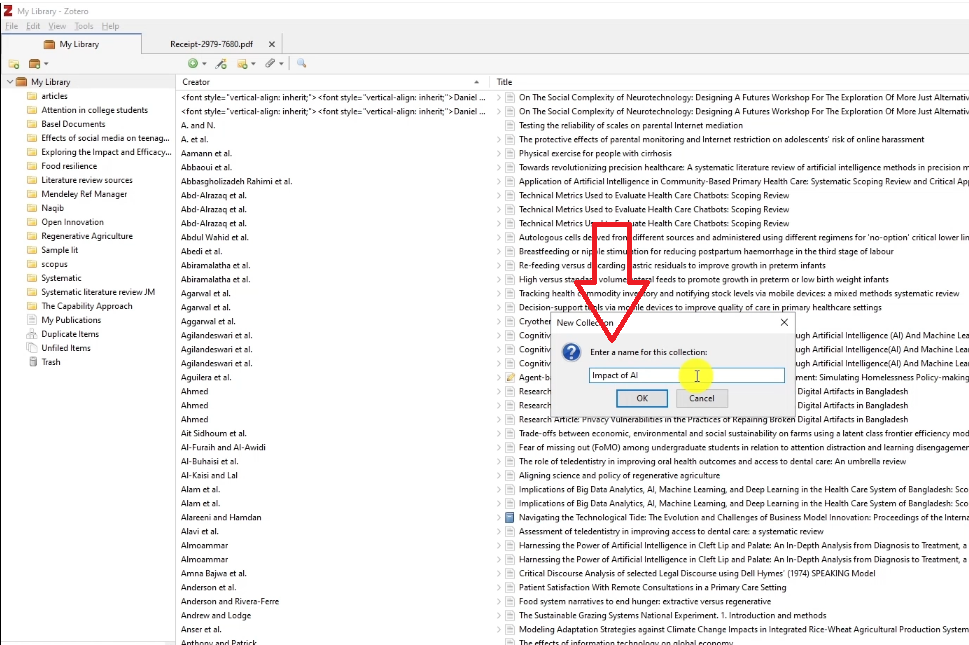
Task: Click the New Collection toolbar icon
Action: tap(14, 64)
